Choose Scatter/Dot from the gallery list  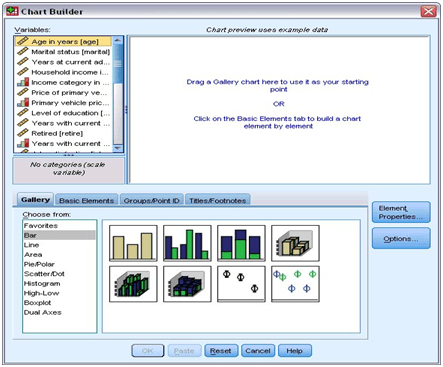(x=44, y=274)
